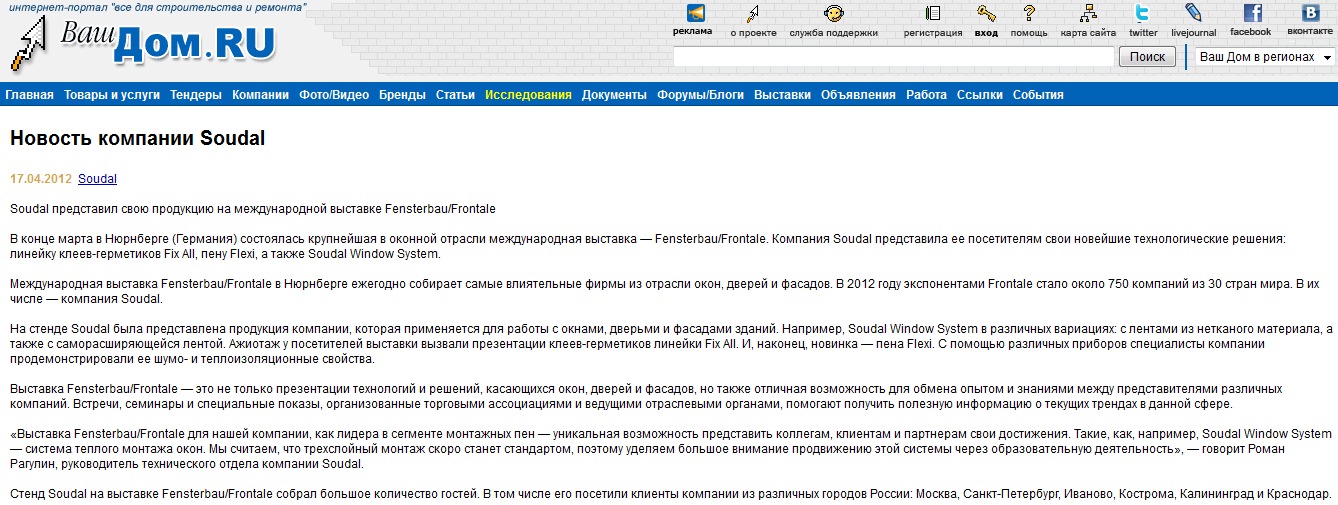The height and width of the screenshot is (505, 1338).
Task: Click the регистрация text link
Action: coord(933,33)
